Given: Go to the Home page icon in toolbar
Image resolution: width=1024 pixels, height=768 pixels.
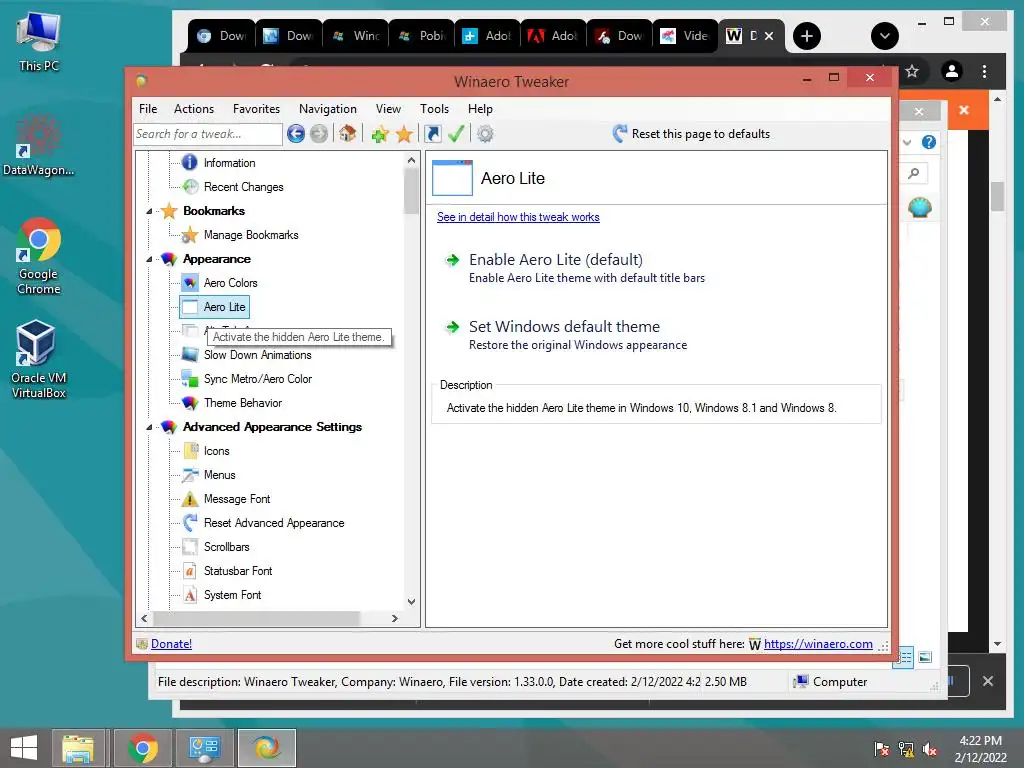Looking at the screenshot, I should (x=347, y=134).
